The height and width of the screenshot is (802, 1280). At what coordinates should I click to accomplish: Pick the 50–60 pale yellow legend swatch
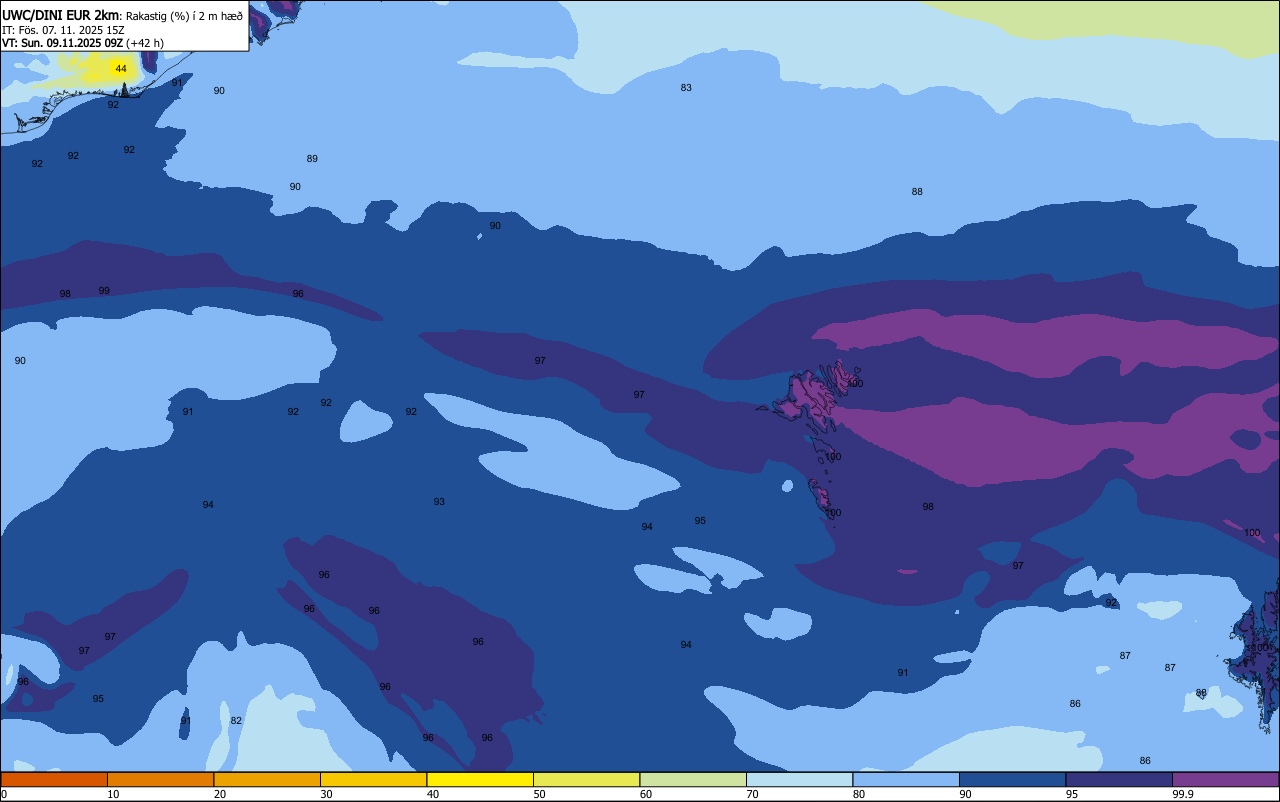[x=586, y=779]
